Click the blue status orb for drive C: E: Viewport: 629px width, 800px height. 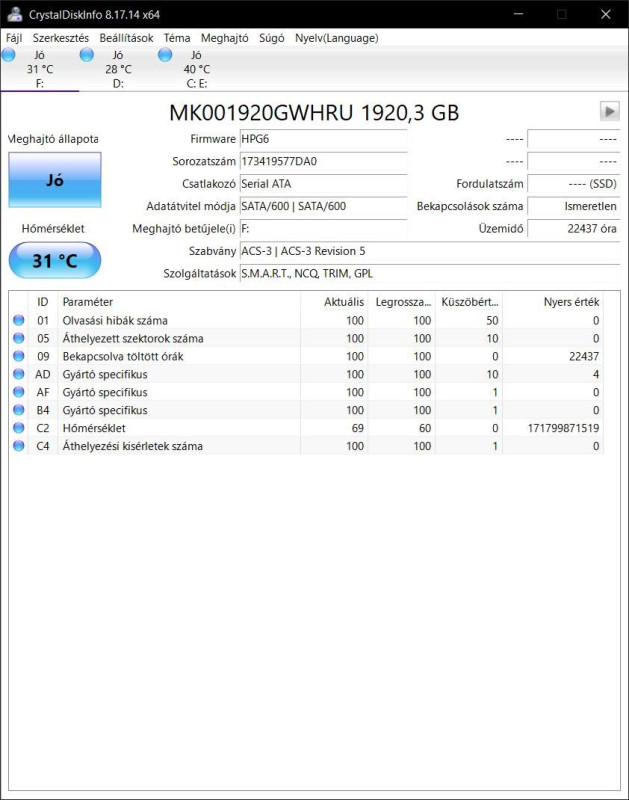click(x=165, y=55)
